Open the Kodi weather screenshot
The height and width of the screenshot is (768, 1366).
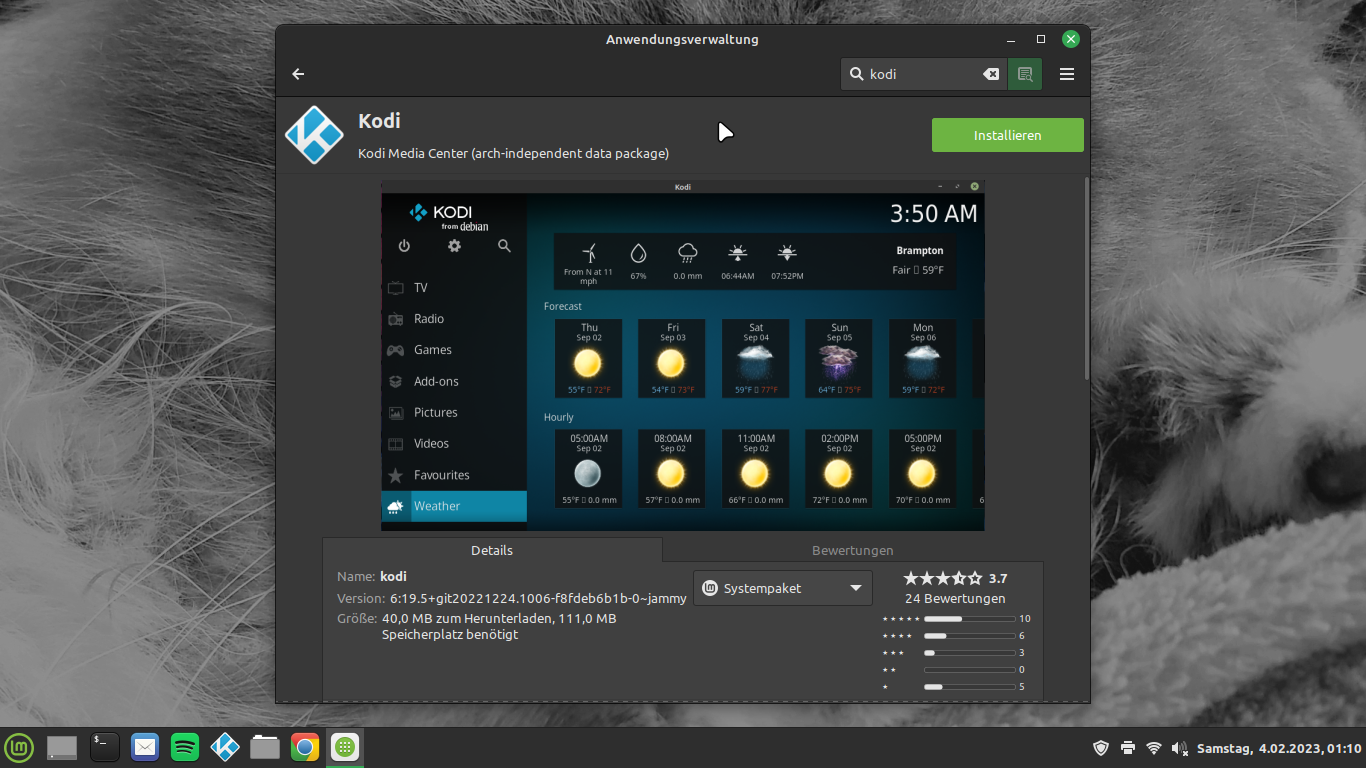pyautogui.click(x=683, y=355)
